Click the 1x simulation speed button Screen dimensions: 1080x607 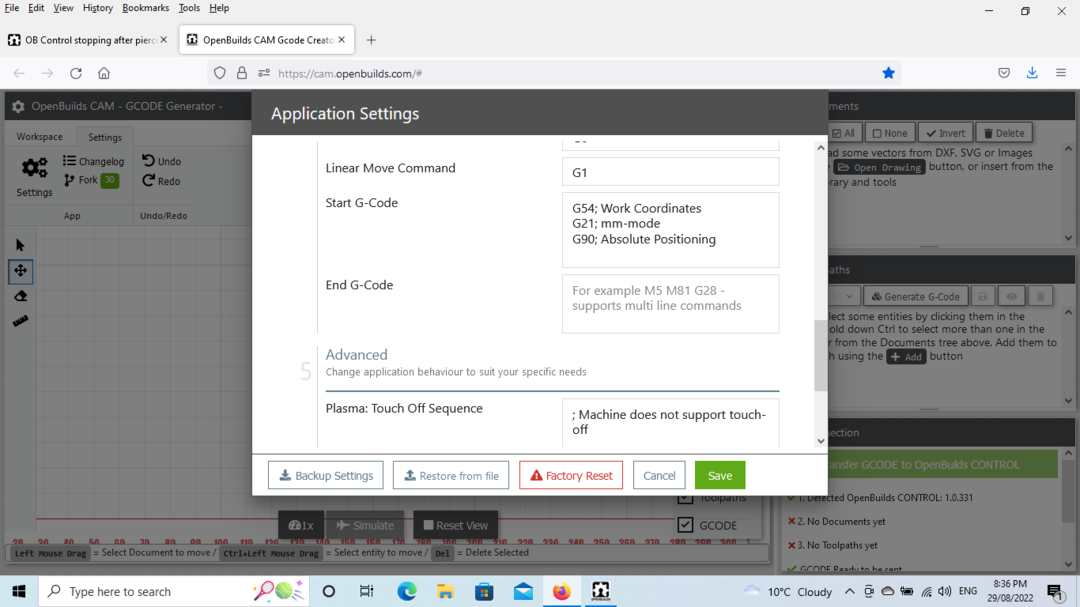coord(301,525)
